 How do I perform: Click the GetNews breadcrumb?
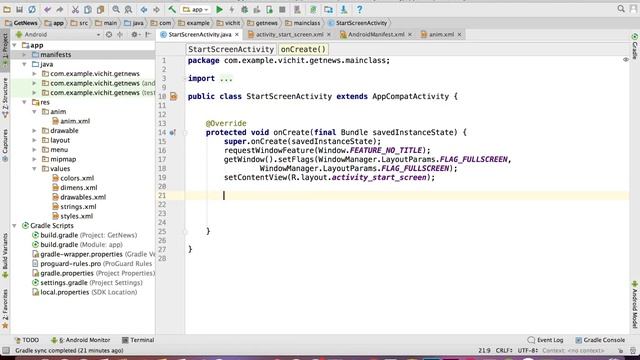point(21,23)
